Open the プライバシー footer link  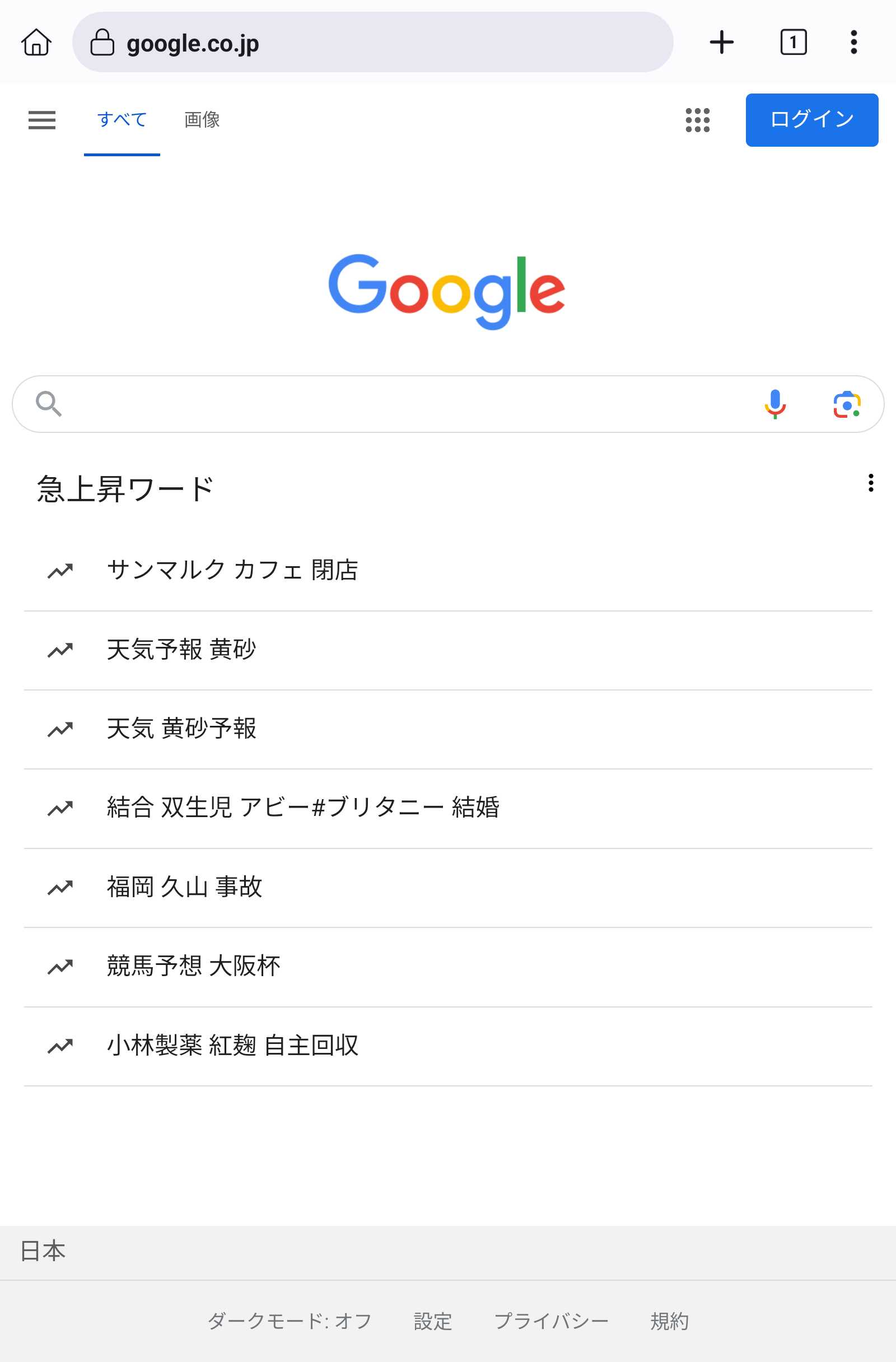pos(551,1321)
